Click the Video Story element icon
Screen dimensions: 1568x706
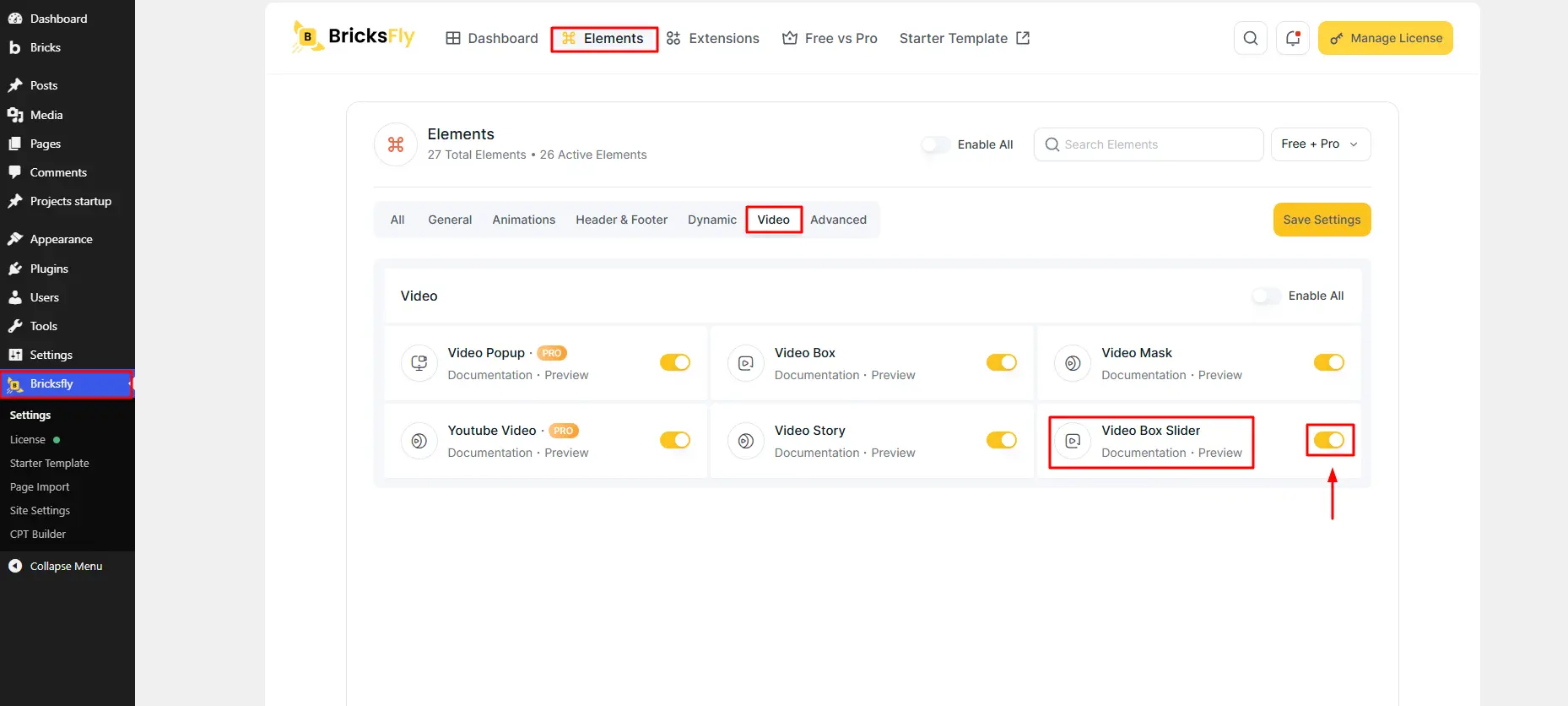746,441
